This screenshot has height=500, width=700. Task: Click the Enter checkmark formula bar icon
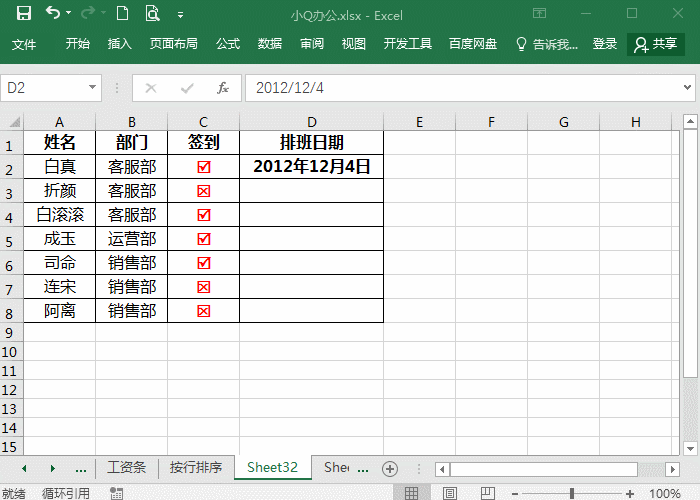point(187,88)
